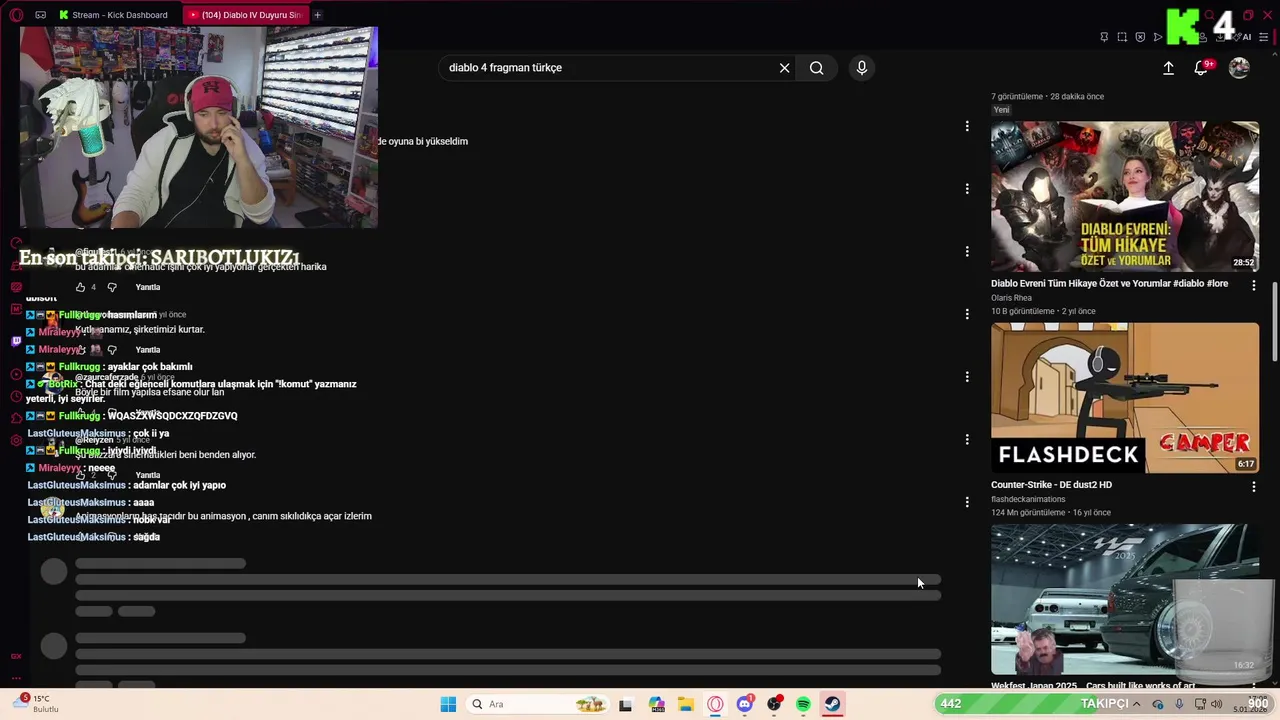Clear the YouTube search box text
The height and width of the screenshot is (720, 1280).
pos(784,68)
